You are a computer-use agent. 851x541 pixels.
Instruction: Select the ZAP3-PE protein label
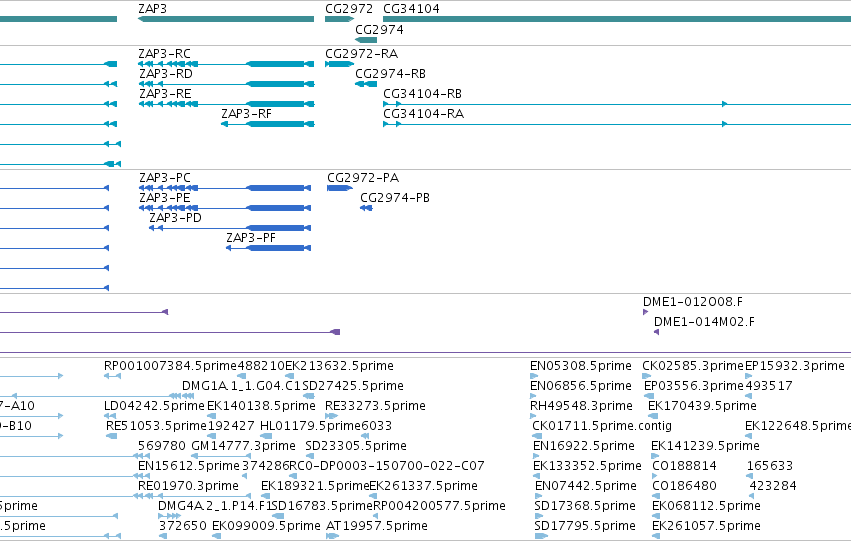[x=164, y=198]
